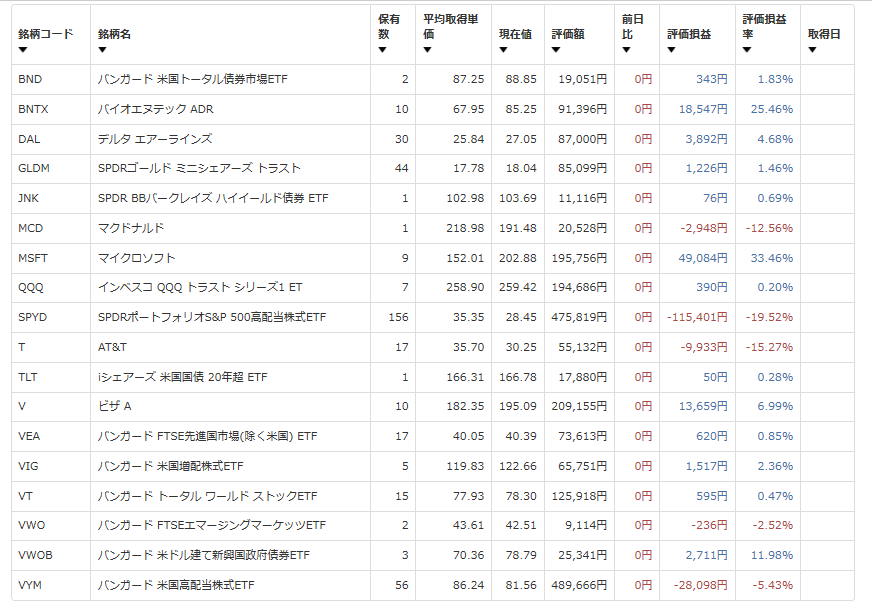Select ticker code DAL
This screenshot has width=872, height=610.
pos(29,140)
